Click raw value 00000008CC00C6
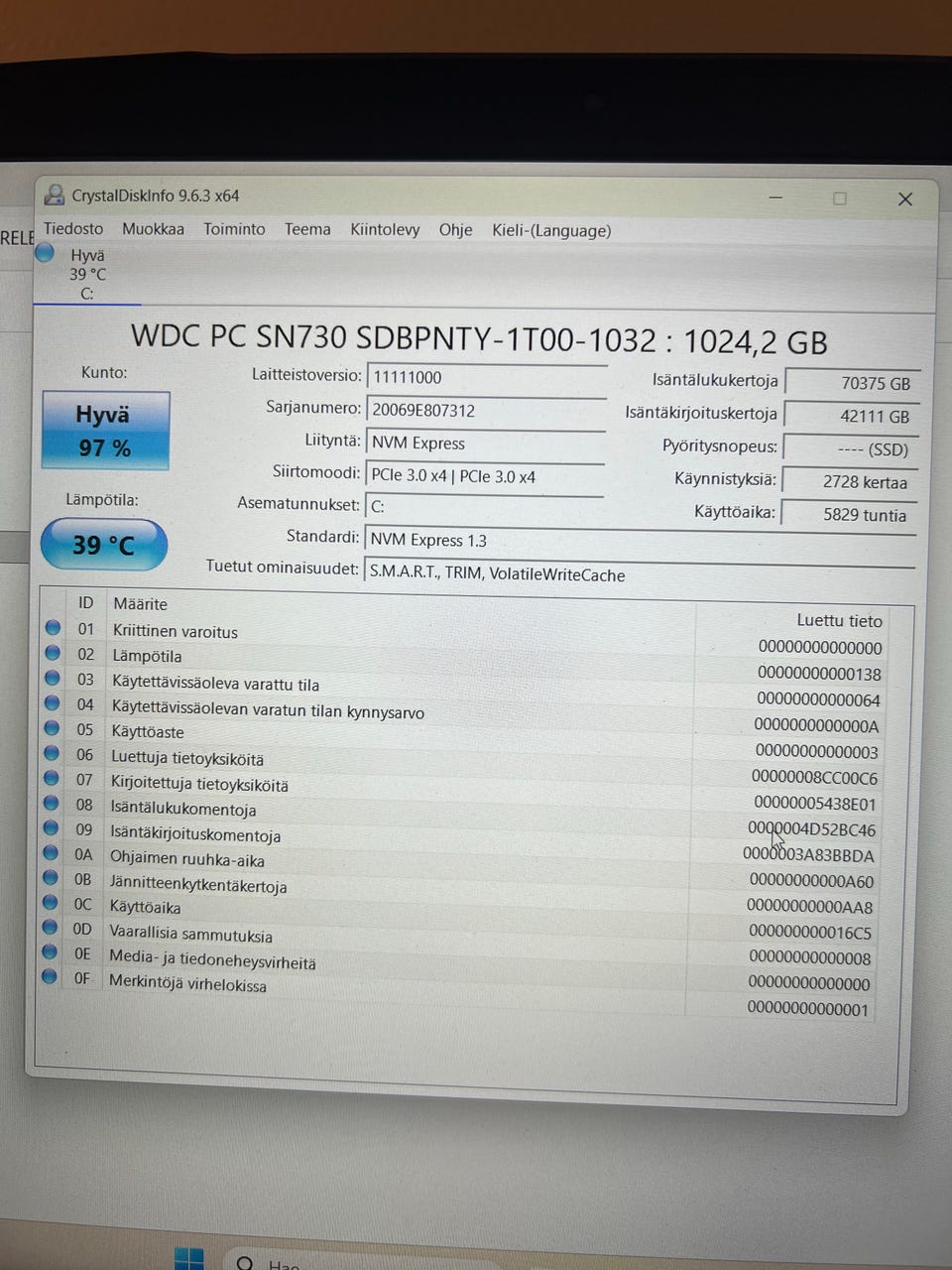Viewport: 952px width, 1270px height. point(814,777)
